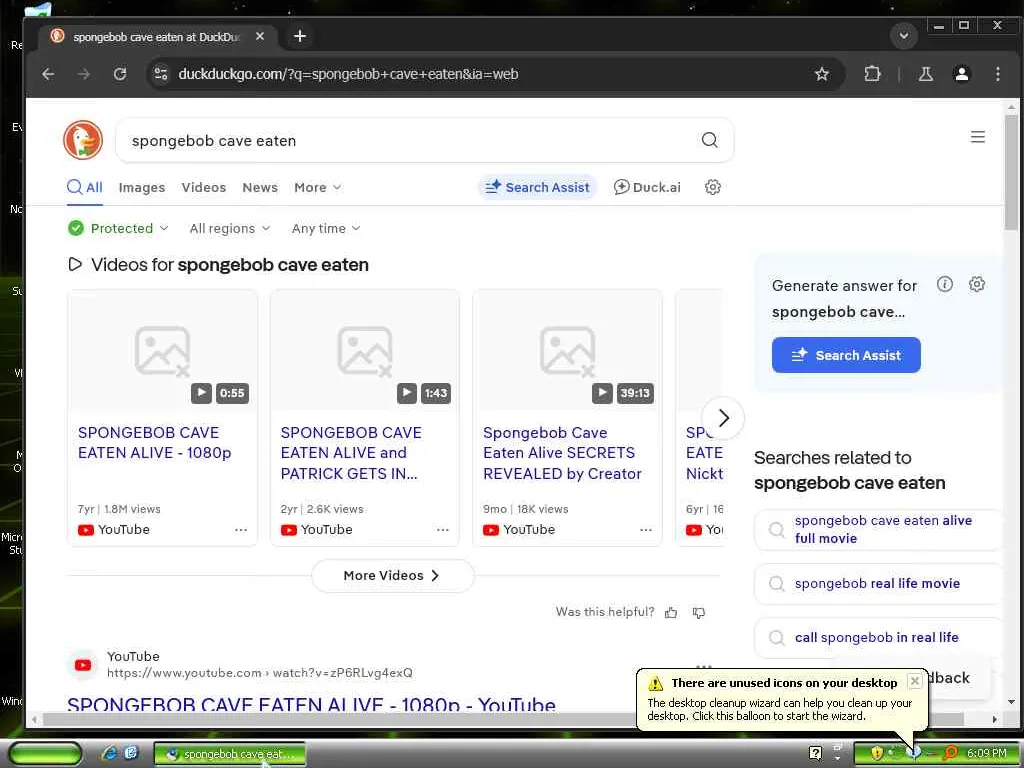Open Spongebob Cave Eaten Alive SECRETS REVEALED video
Viewport: 1024px width, 768px height.
[x=562, y=453]
